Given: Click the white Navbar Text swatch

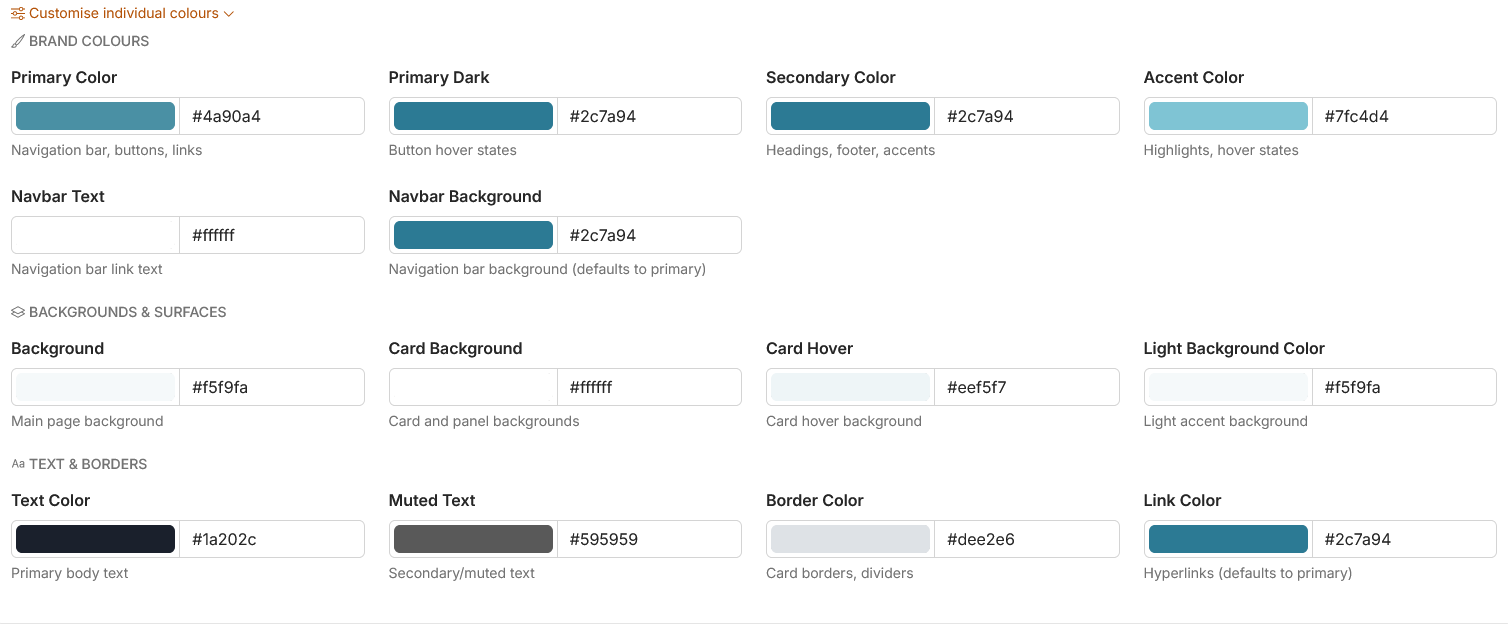Looking at the screenshot, I should (x=94, y=234).
